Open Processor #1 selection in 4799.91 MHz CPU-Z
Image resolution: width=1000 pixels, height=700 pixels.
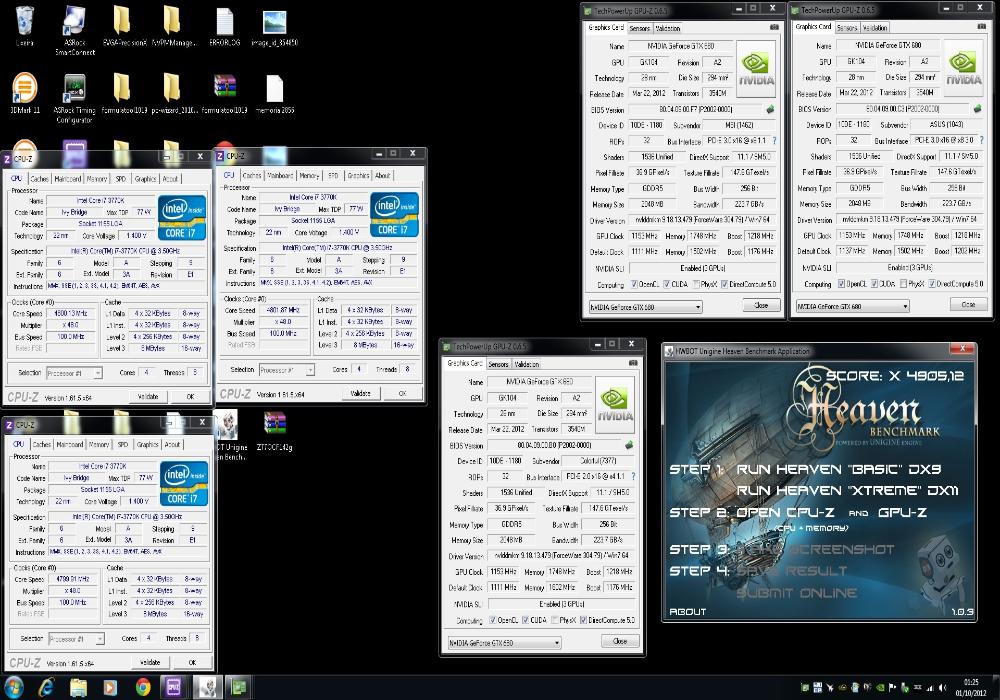[76, 639]
